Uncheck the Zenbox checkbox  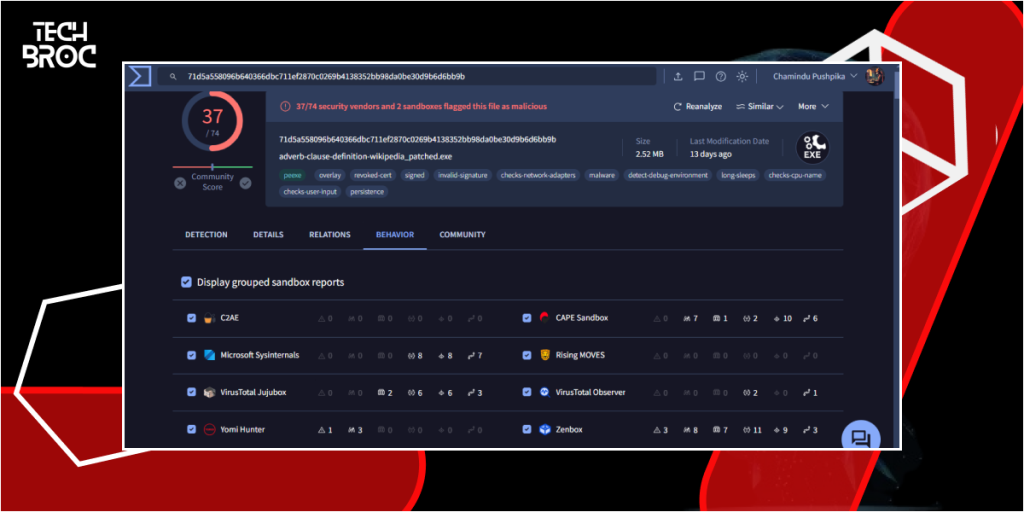tap(527, 430)
